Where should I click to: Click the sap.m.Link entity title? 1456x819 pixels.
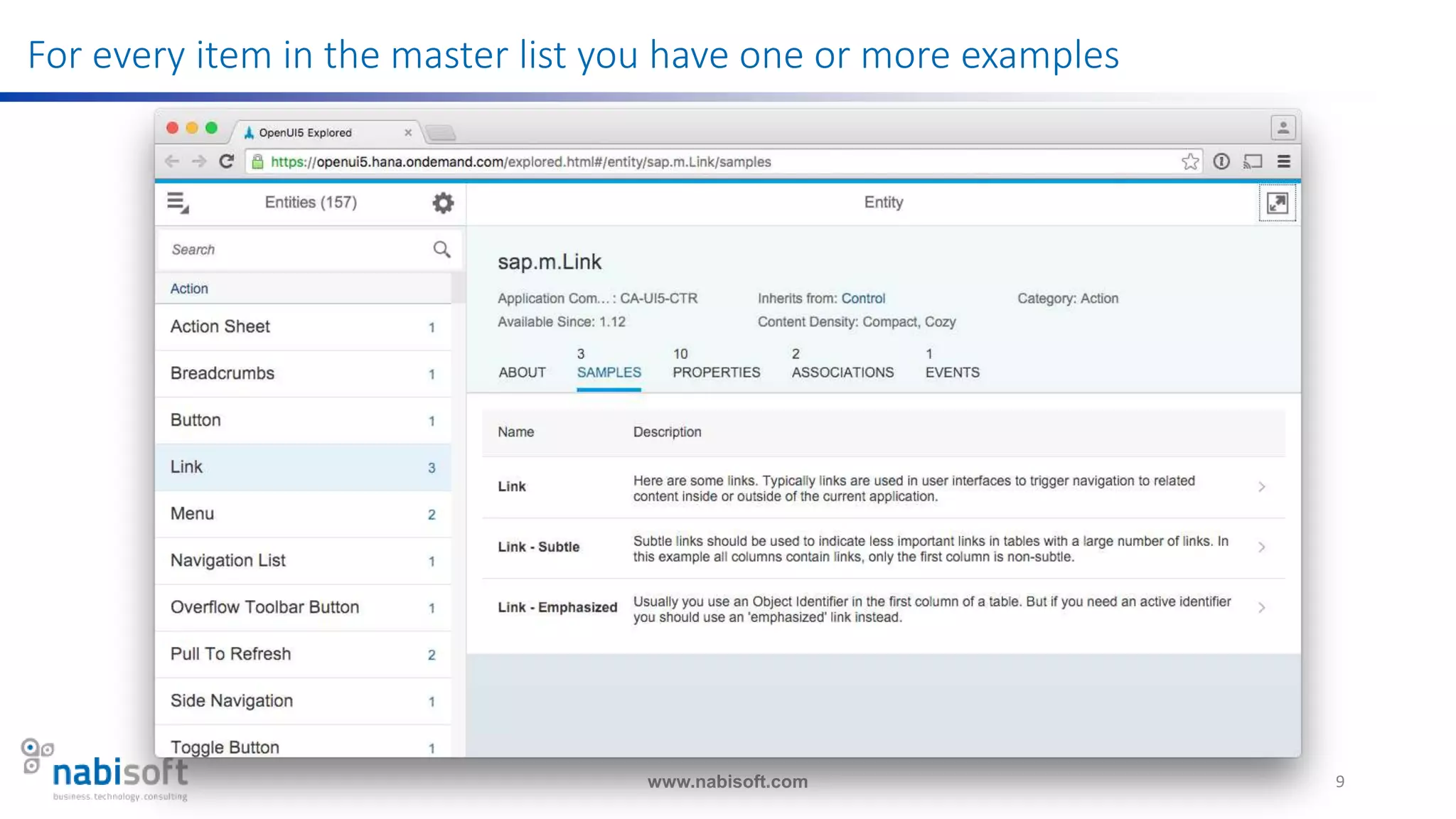click(x=550, y=262)
